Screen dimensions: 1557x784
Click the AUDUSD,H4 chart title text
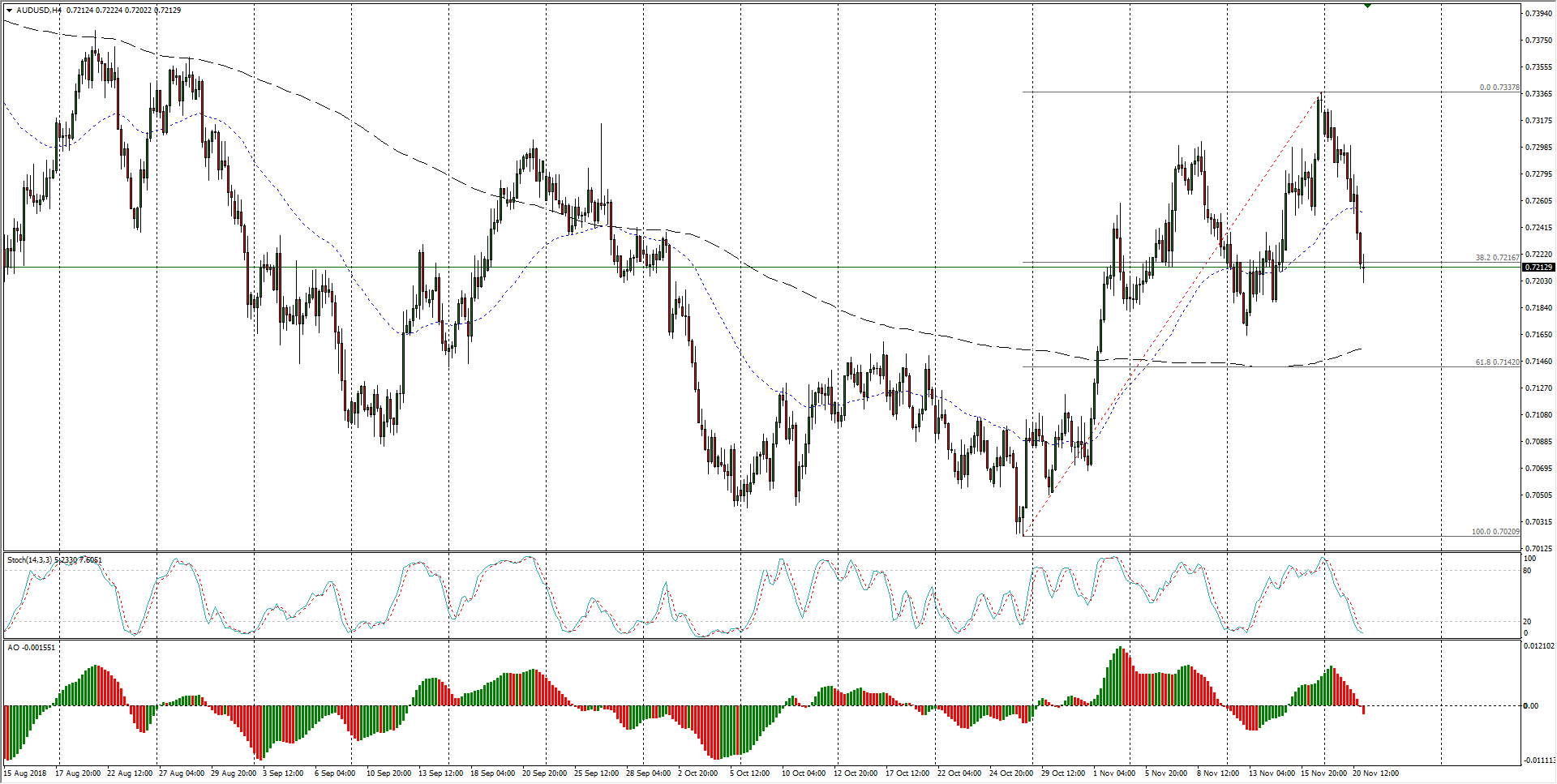[39, 11]
